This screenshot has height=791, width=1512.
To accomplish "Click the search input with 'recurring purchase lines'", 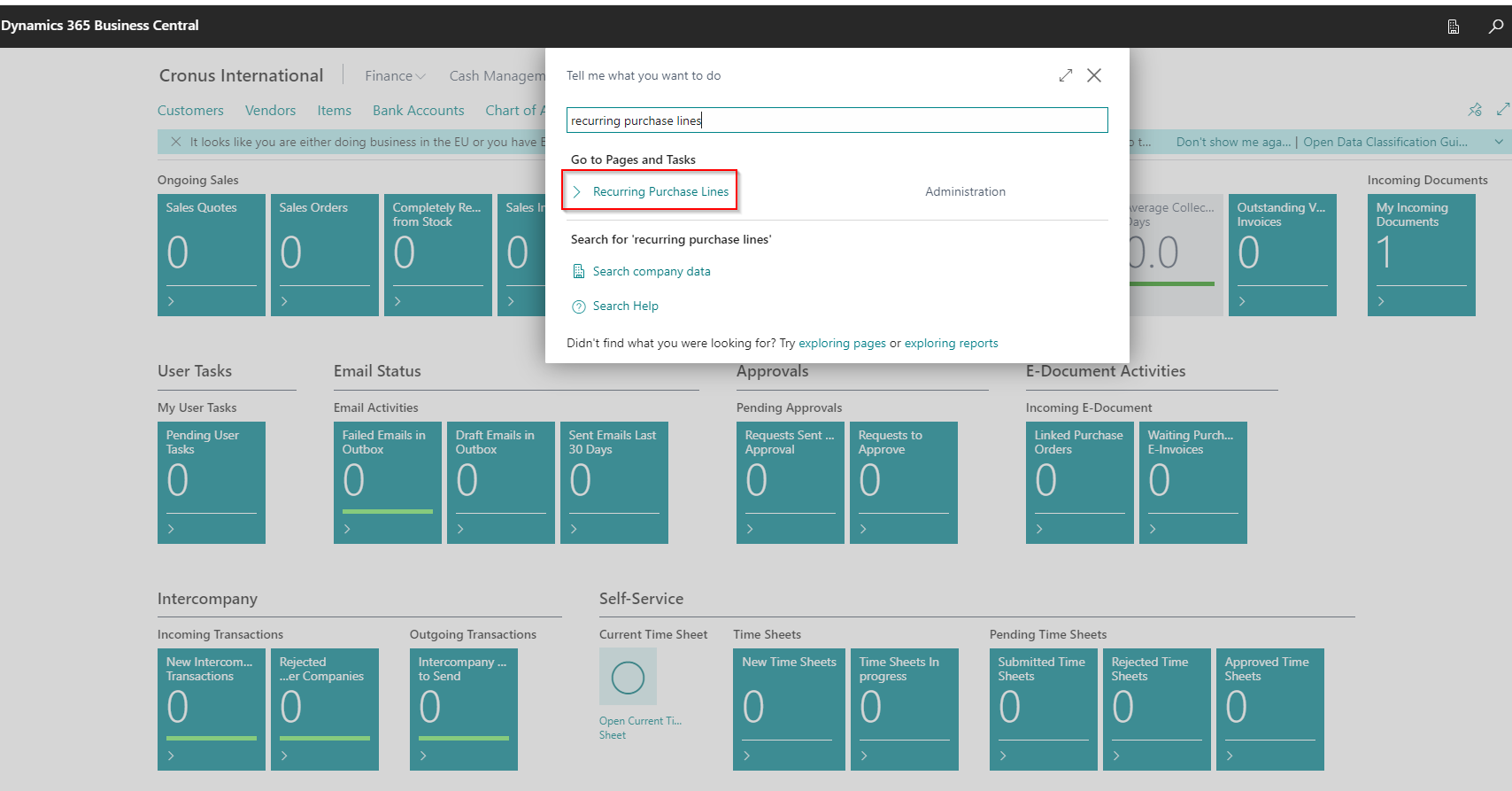I will [837, 120].
